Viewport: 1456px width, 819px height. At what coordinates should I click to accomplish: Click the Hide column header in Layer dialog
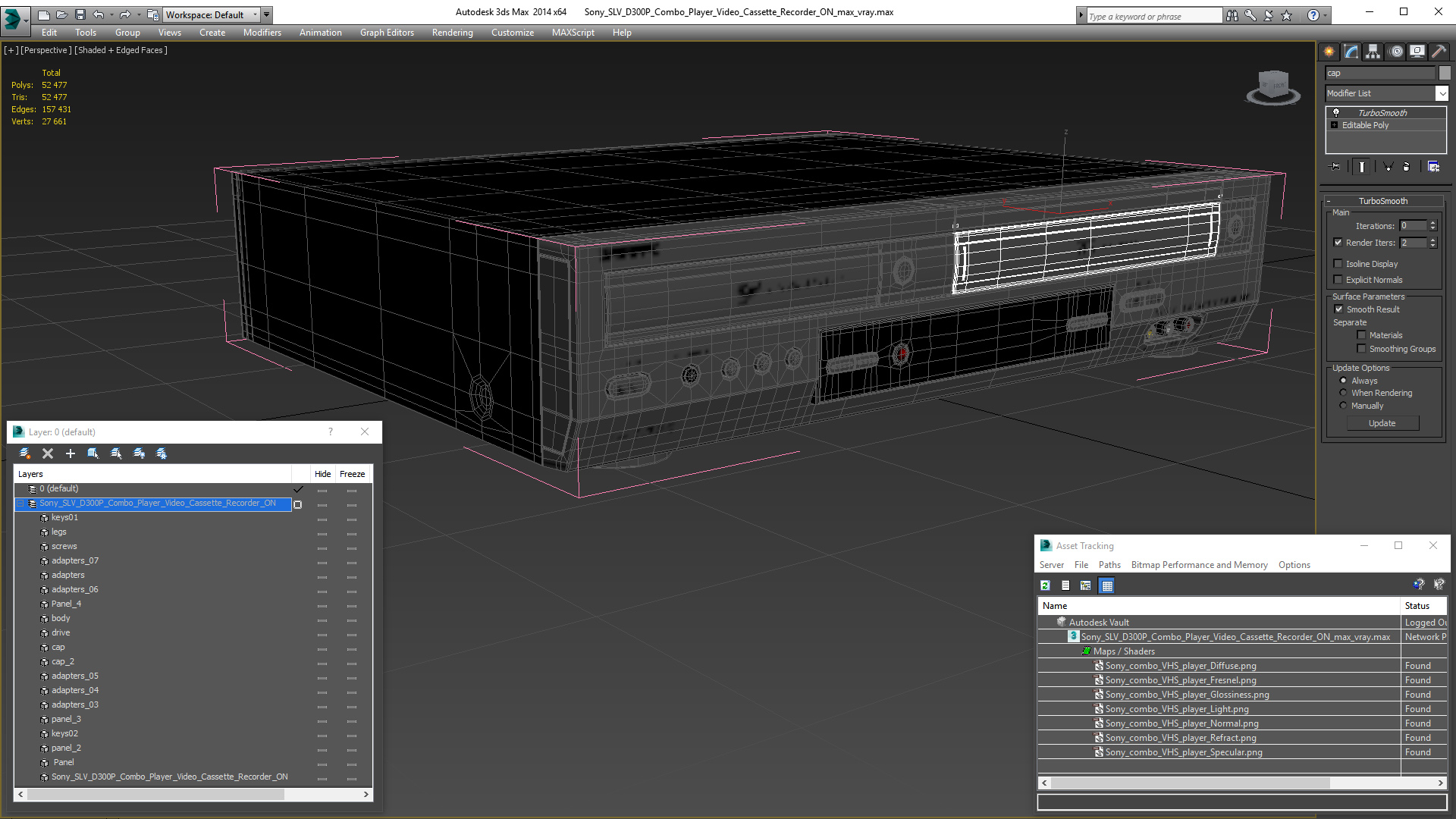(322, 474)
